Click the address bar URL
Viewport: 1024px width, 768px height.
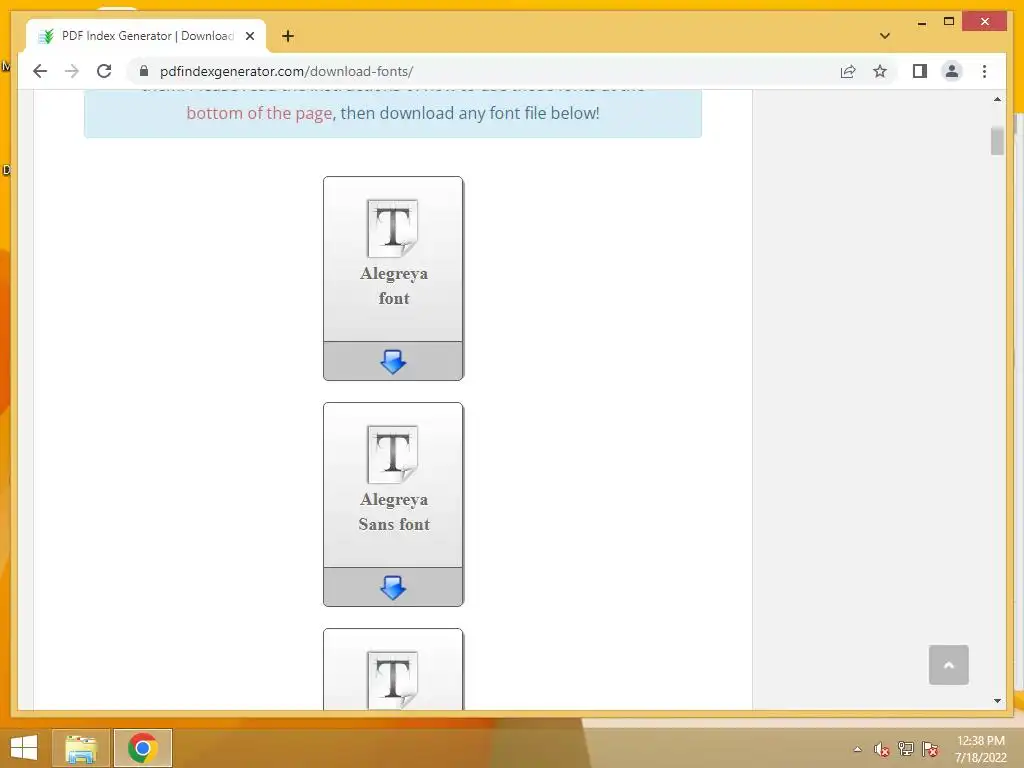tap(286, 71)
